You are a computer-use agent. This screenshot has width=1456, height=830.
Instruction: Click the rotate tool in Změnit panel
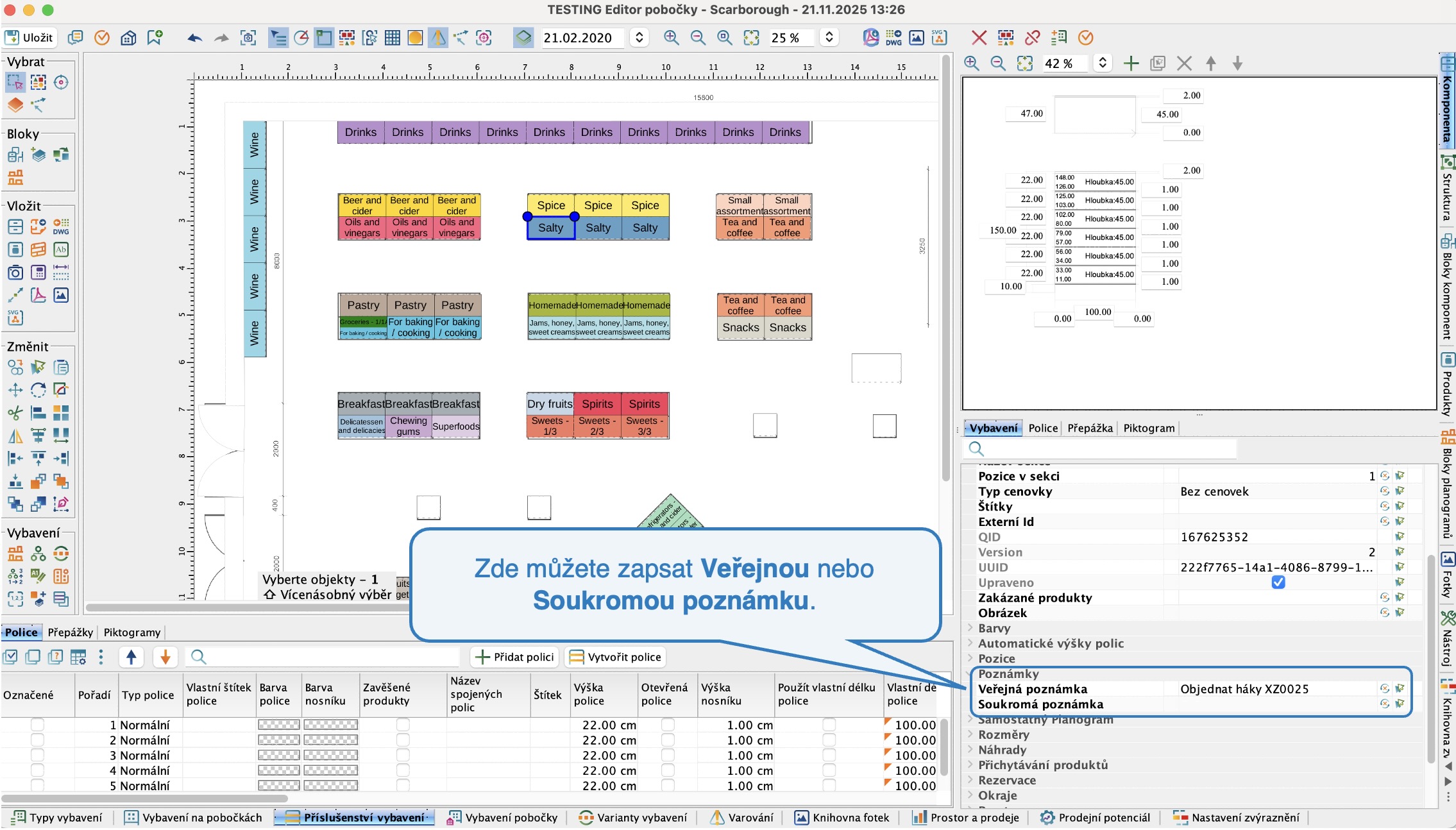(38, 389)
